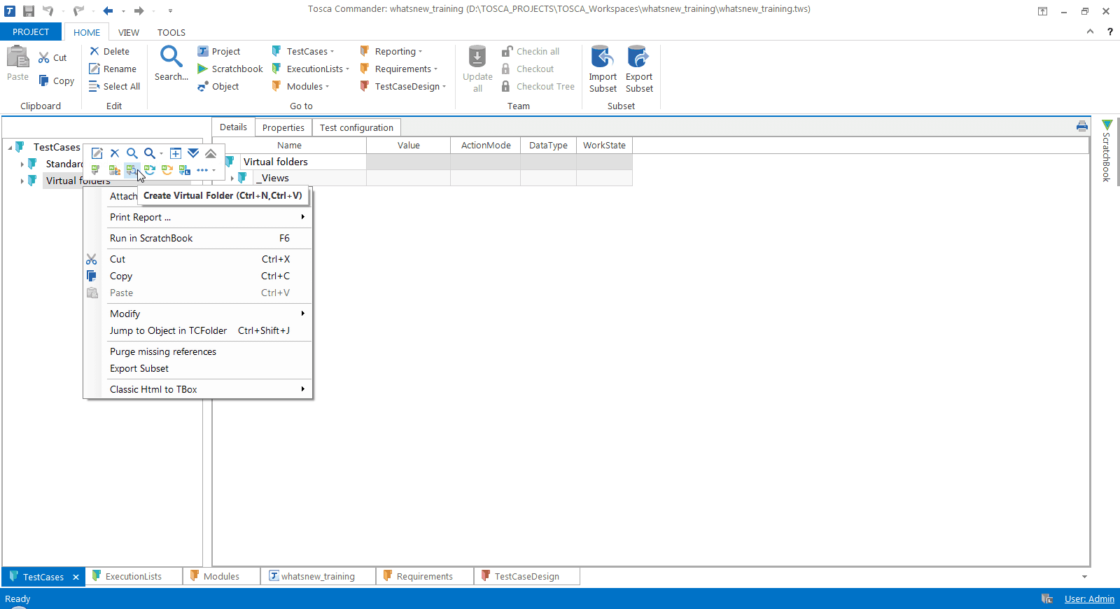Image resolution: width=1120 pixels, height=609 pixels.
Task: Switch to the Properties tab
Action: [x=283, y=128]
